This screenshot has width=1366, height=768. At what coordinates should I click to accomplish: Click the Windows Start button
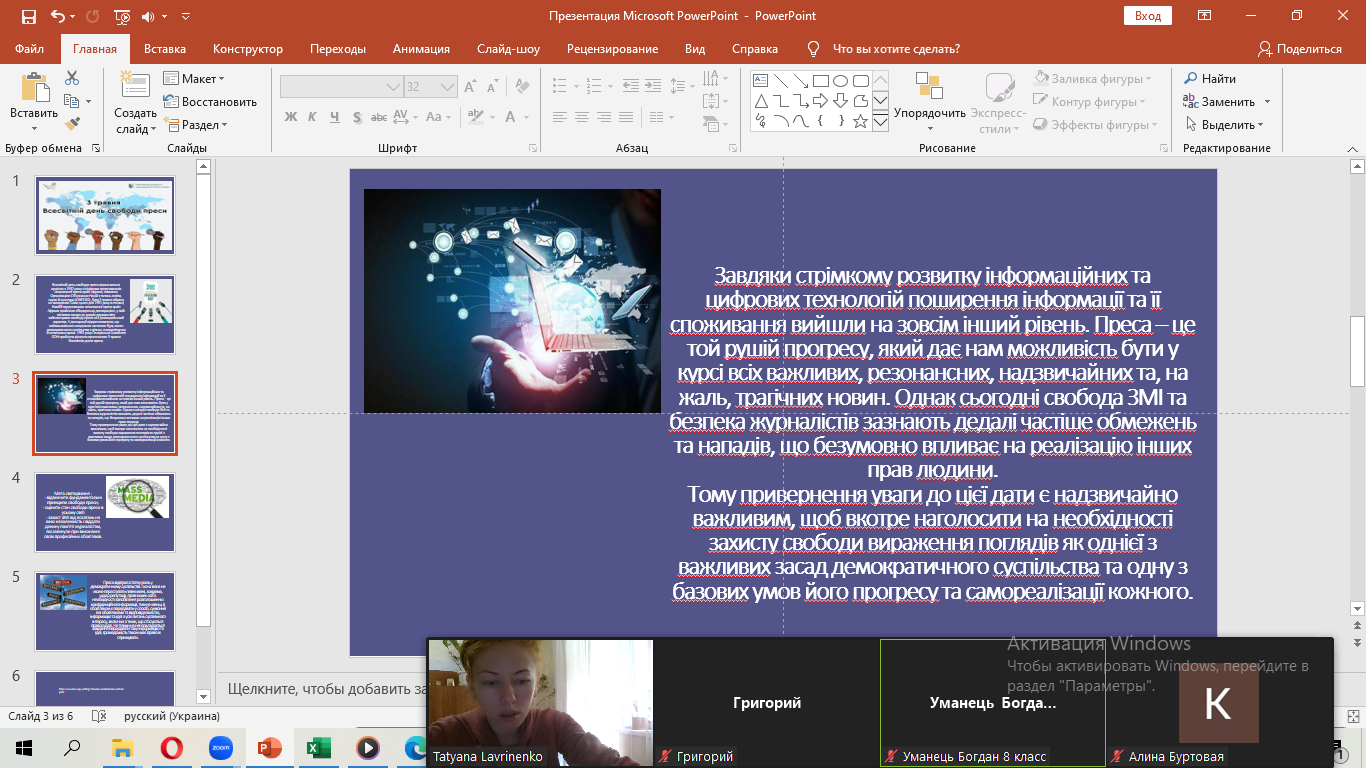[24, 748]
